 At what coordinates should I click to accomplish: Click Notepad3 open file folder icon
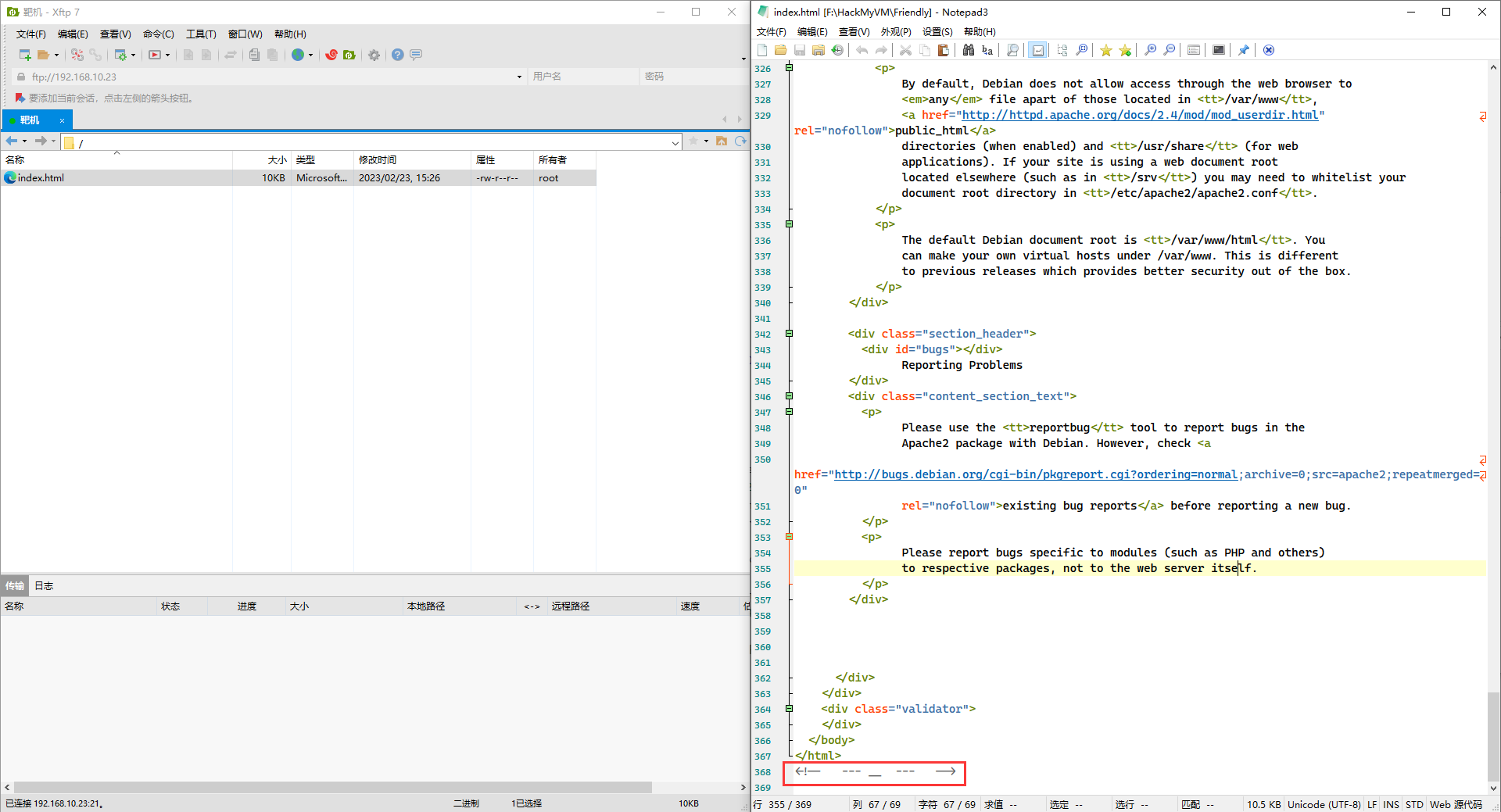click(x=780, y=50)
